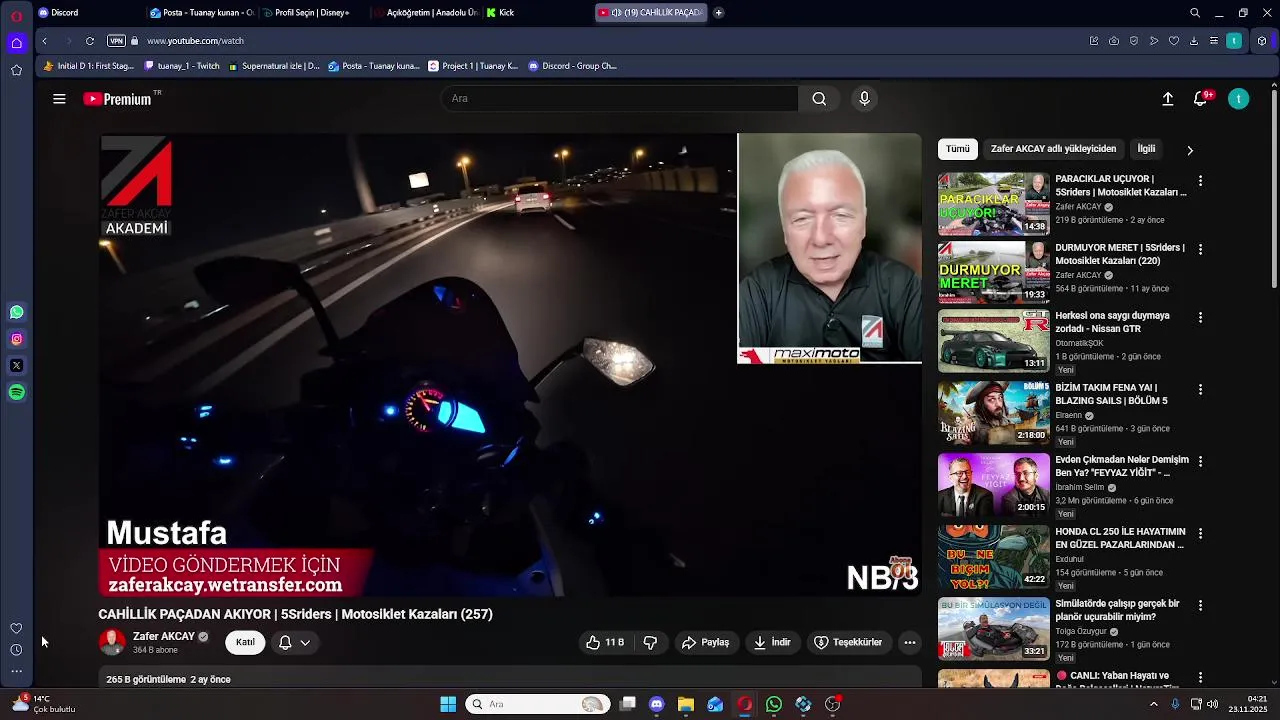Viewport: 1280px width, 720px height.
Task: Open Spotify in Opera sidebar
Action: click(16, 393)
